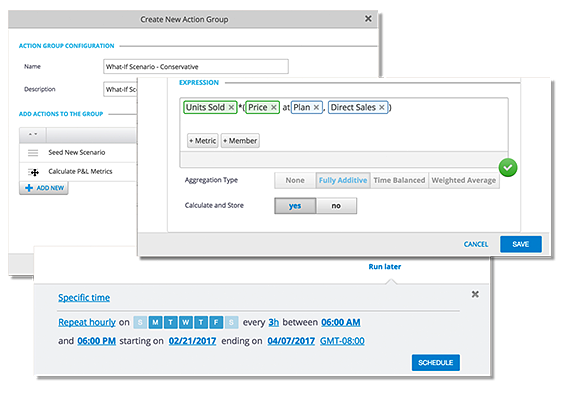Change the 06:00 AM start time

coord(341,322)
